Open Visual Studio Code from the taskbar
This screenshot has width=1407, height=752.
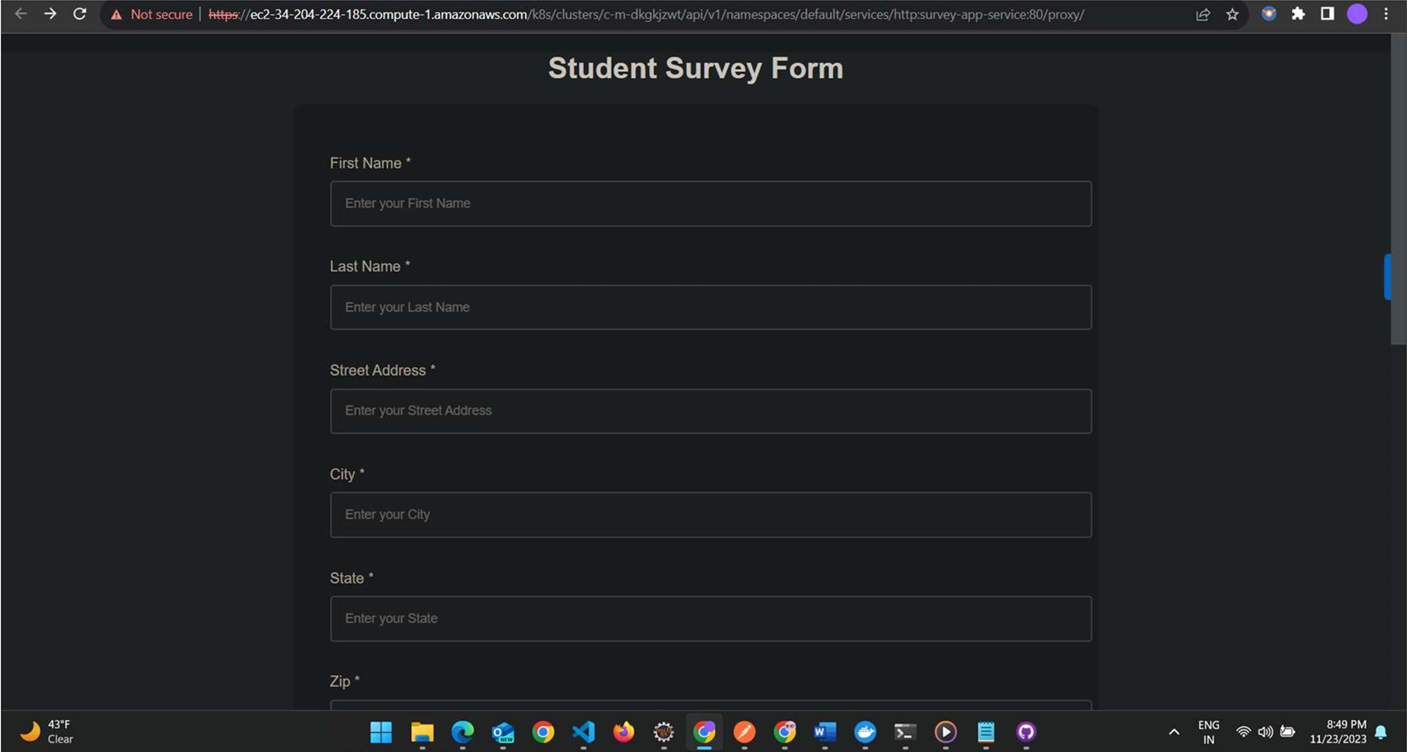pyautogui.click(x=583, y=733)
